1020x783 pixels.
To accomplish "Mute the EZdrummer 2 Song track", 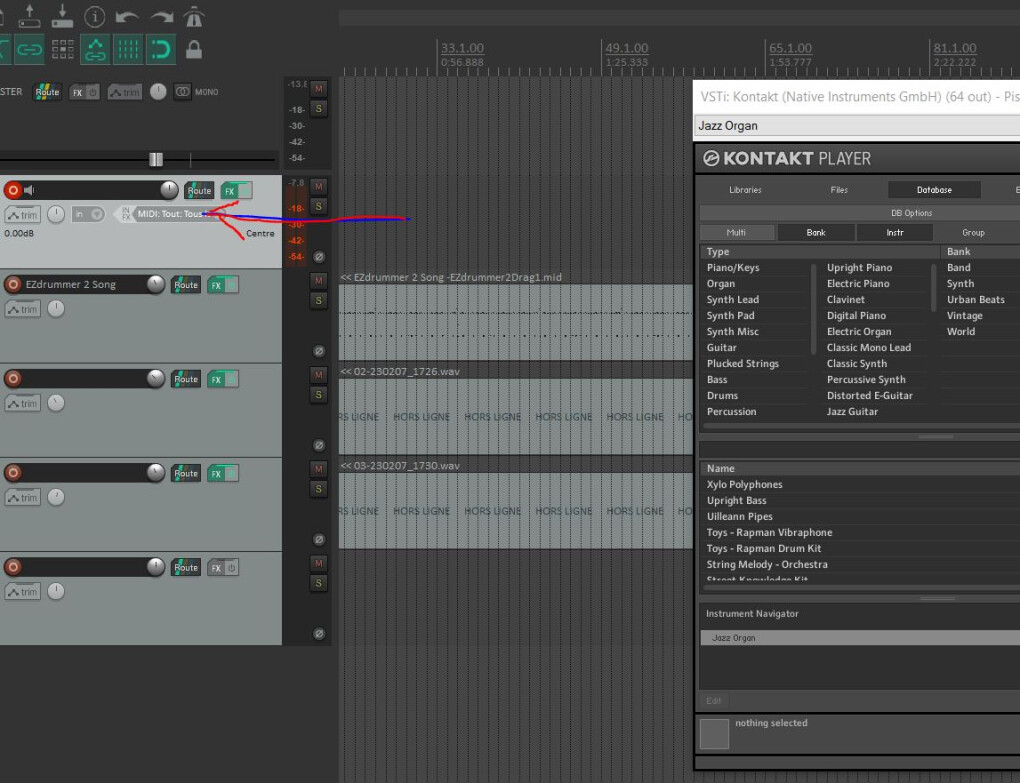I will 319,281.
